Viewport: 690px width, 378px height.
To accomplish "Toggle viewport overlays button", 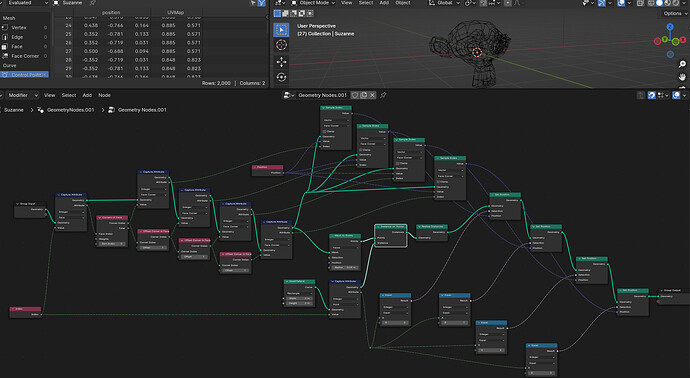I will click(x=621, y=3).
